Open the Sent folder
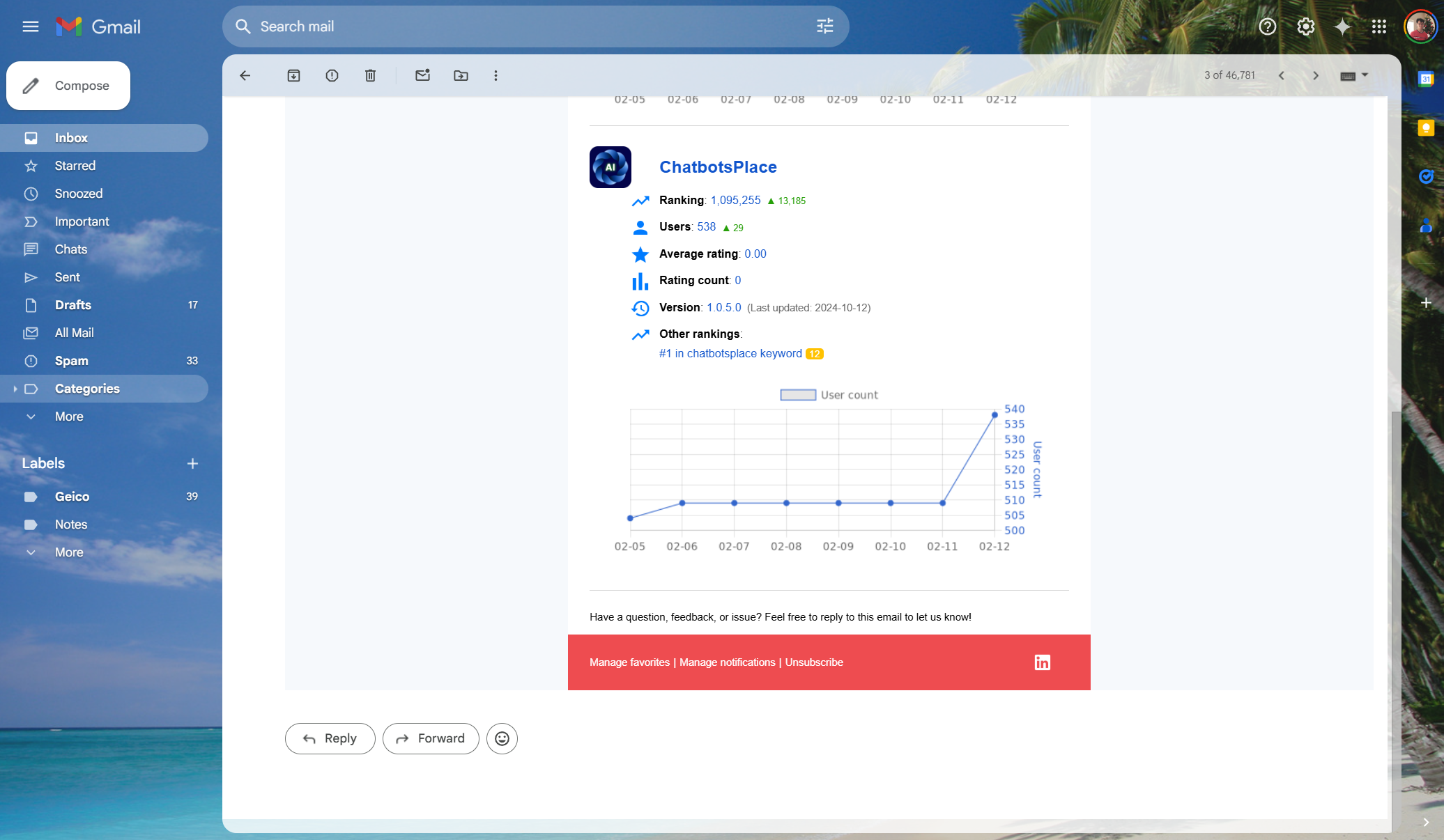Image resolution: width=1444 pixels, height=840 pixels. 104,277
